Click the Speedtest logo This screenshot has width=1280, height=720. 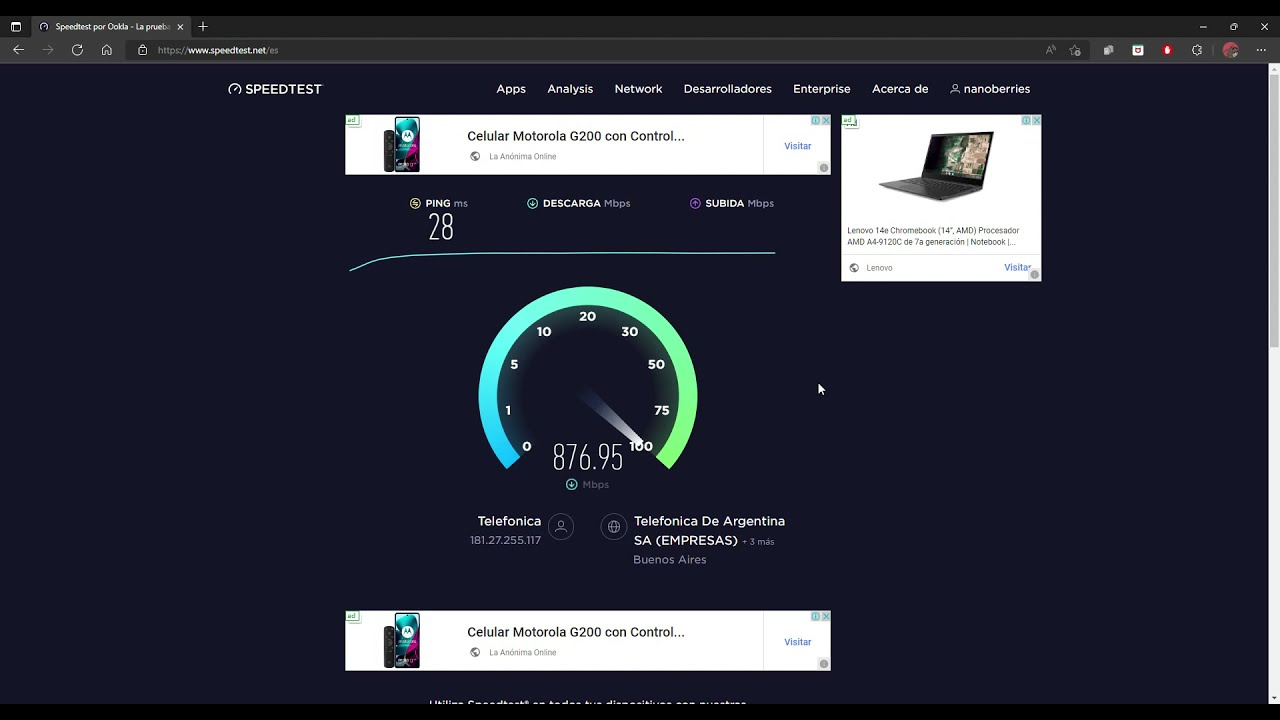coord(275,89)
